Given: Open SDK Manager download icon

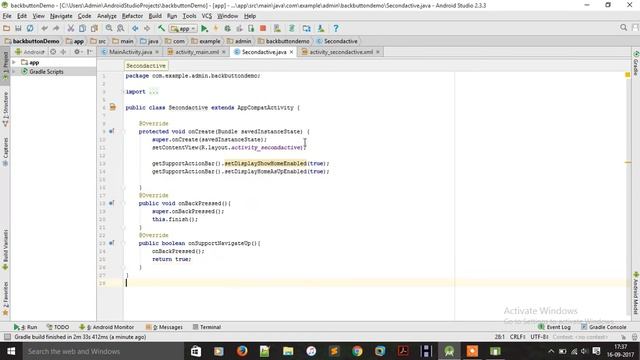Looking at the screenshot, I should click(321, 29).
